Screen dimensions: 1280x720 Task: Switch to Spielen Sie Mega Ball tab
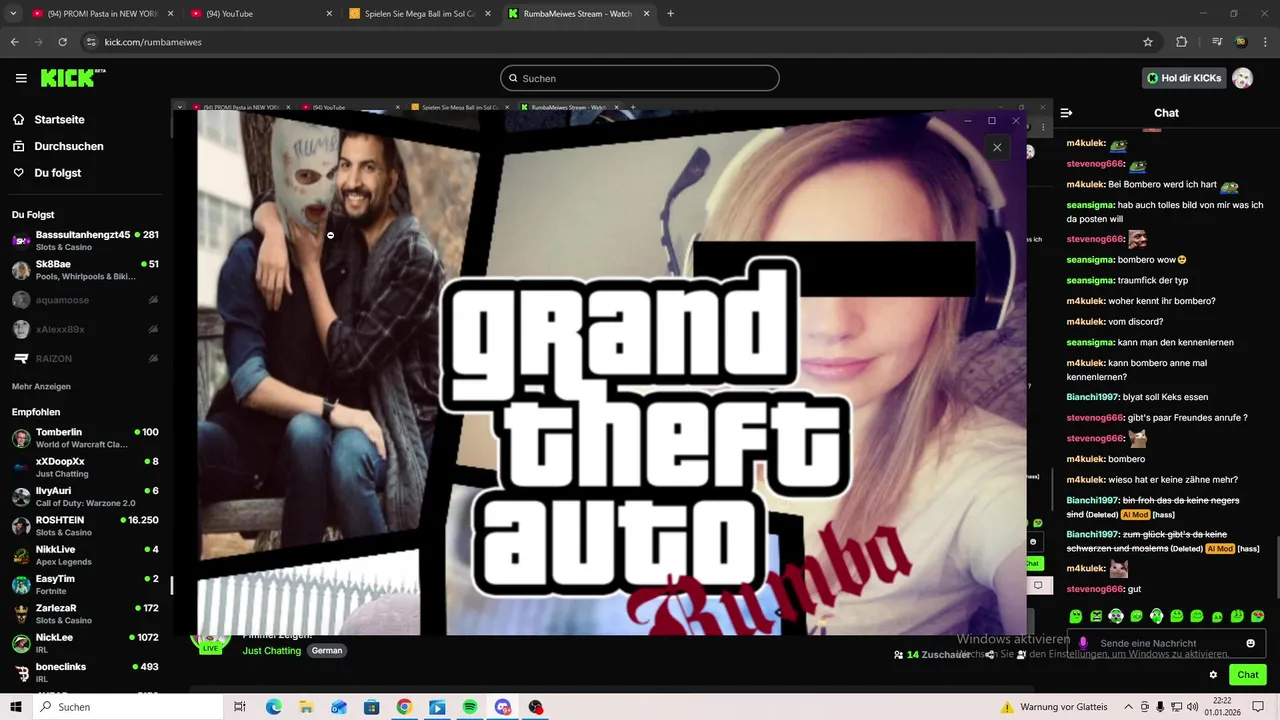420,14
